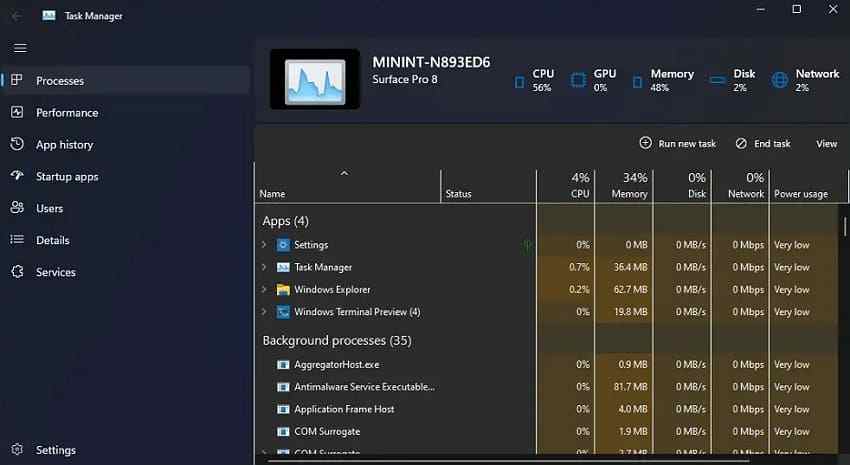The width and height of the screenshot is (850, 465).
Task: Click the Task Manager title bar icon
Action: click(49, 16)
